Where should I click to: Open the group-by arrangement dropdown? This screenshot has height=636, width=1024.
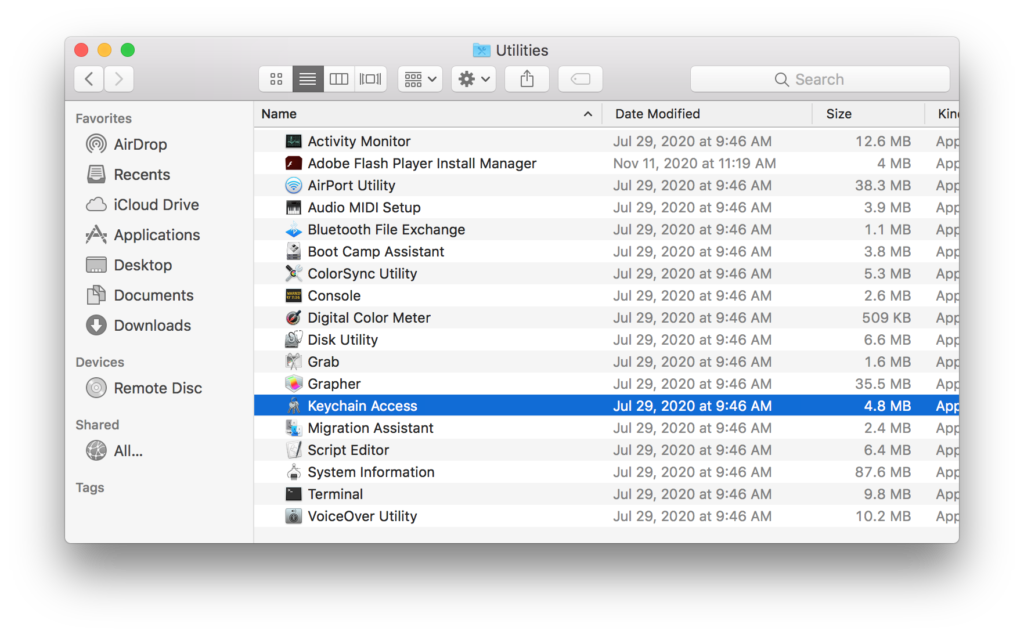(x=420, y=79)
